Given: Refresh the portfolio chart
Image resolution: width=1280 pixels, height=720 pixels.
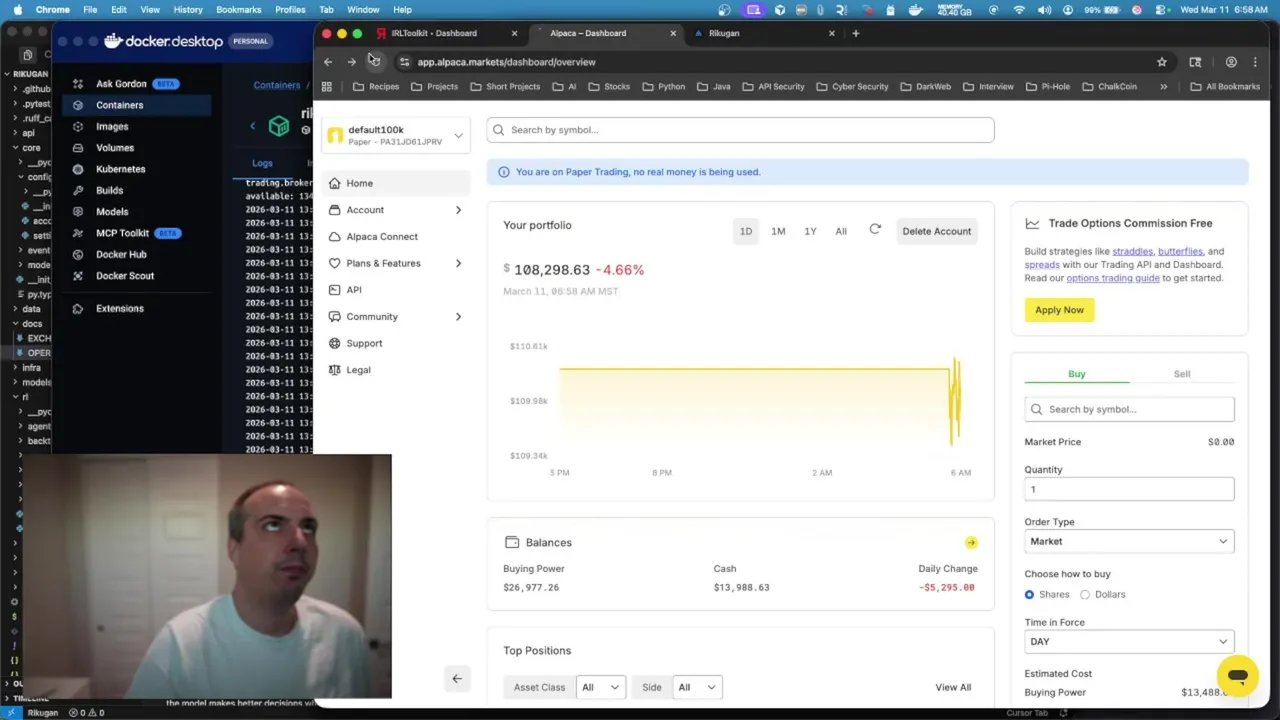Looking at the screenshot, I should click(x=875, y=230).
